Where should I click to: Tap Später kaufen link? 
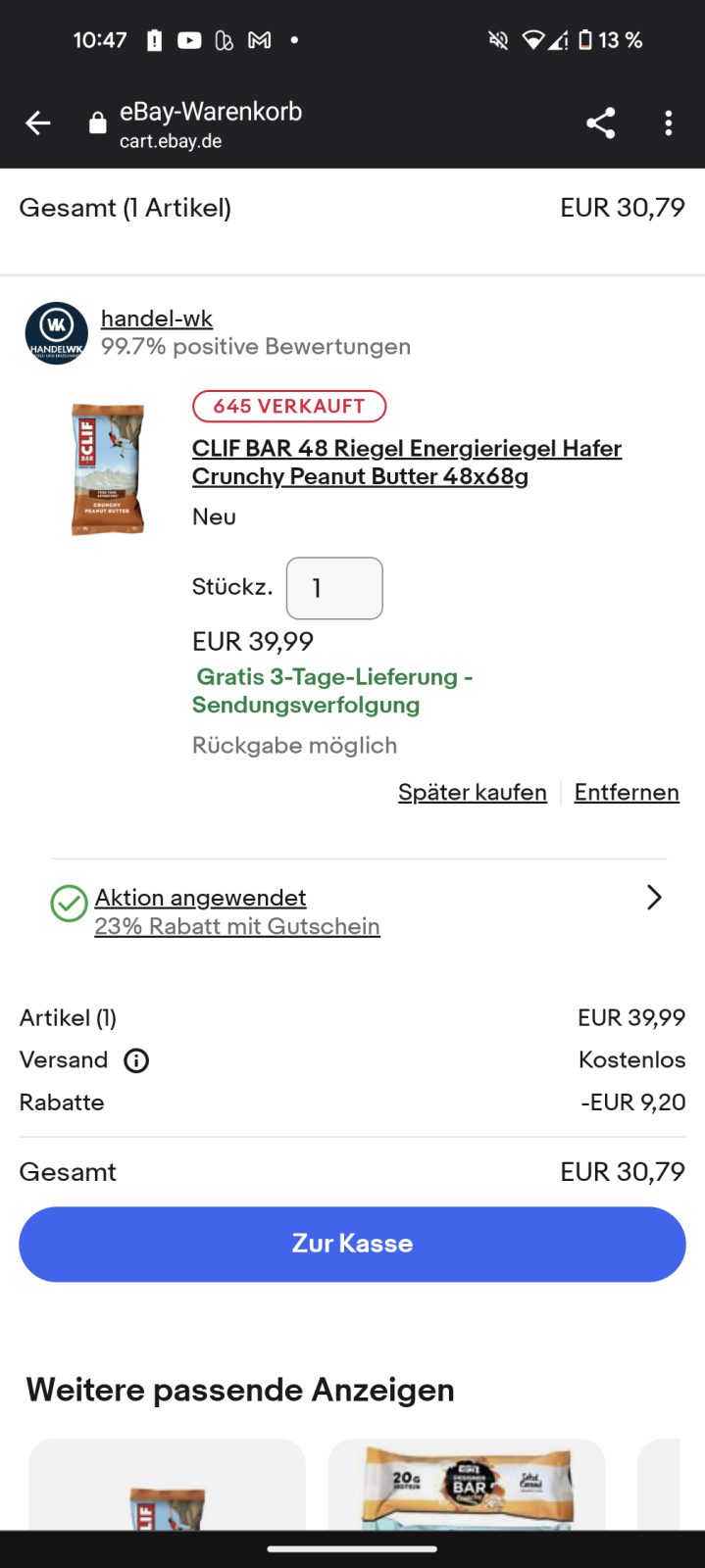(x=472, y=792)
